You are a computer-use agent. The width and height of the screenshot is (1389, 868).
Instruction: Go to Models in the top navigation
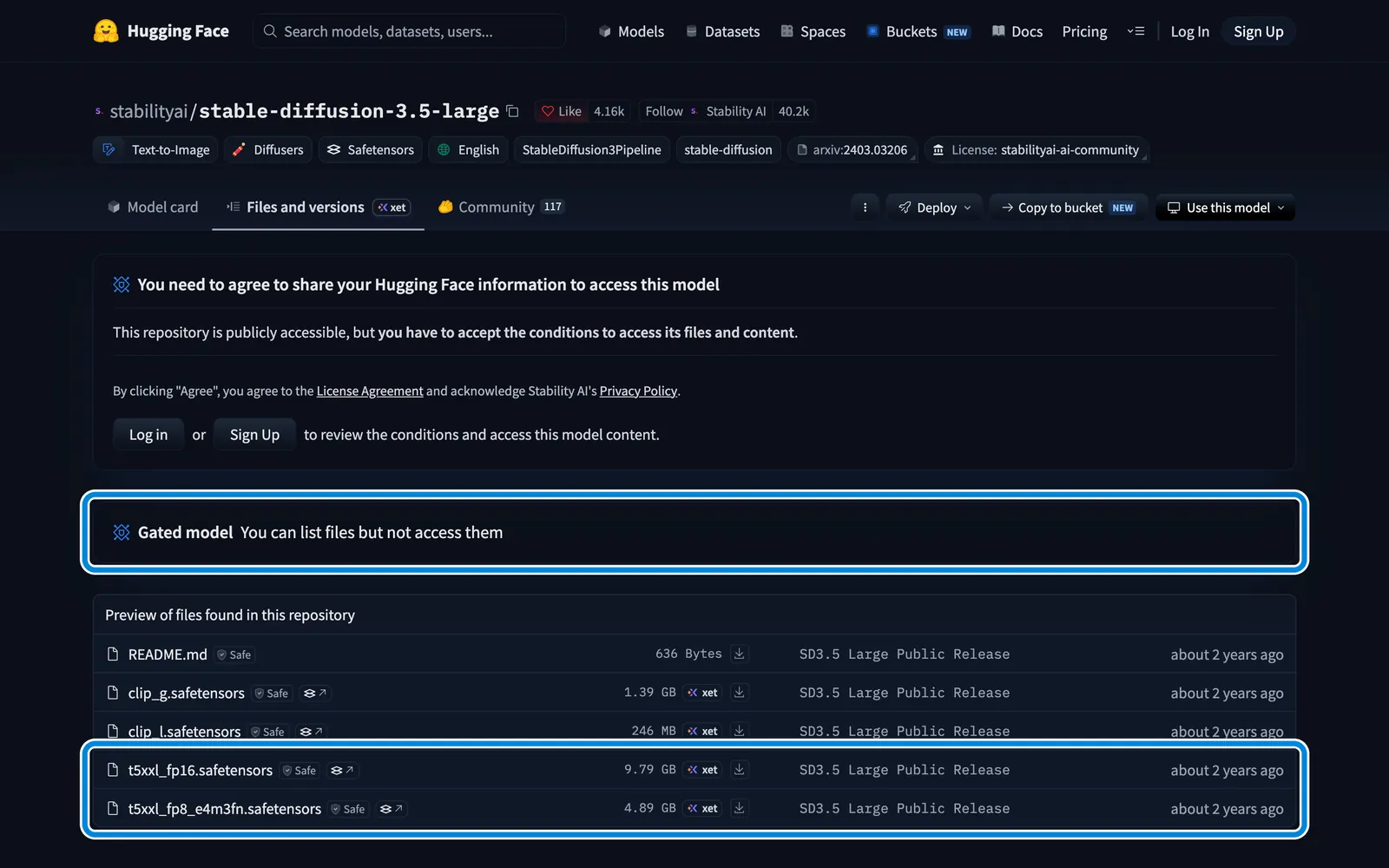click(x=631, y=31)
